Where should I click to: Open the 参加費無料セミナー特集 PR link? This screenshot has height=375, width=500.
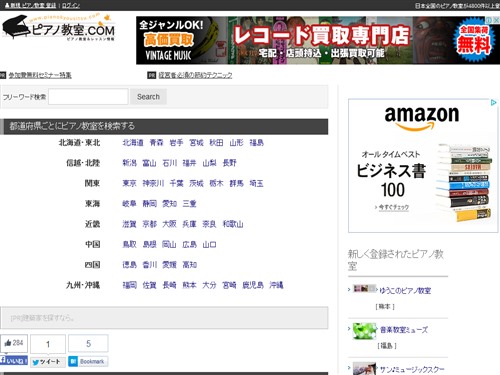tap(40, 75)
